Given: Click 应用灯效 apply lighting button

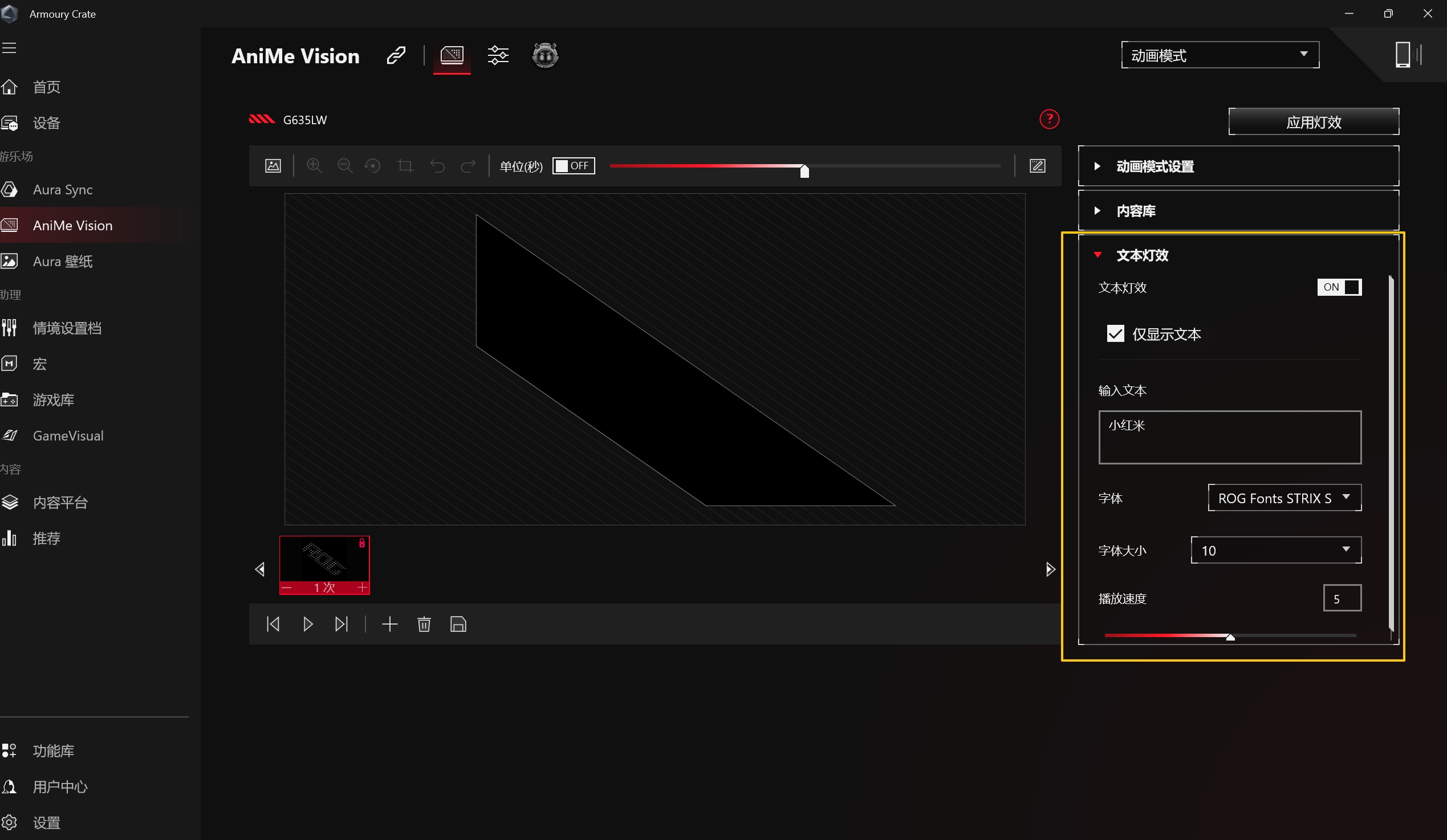Looking at the screenshot, I should click(x=1314, y=121).
